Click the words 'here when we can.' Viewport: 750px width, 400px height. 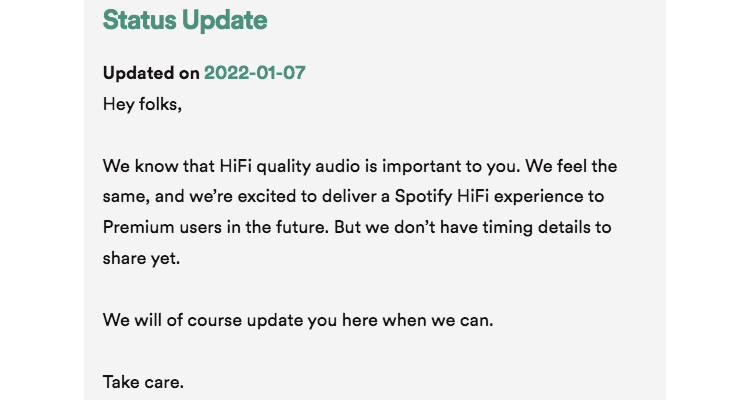(x=418, y=320)
